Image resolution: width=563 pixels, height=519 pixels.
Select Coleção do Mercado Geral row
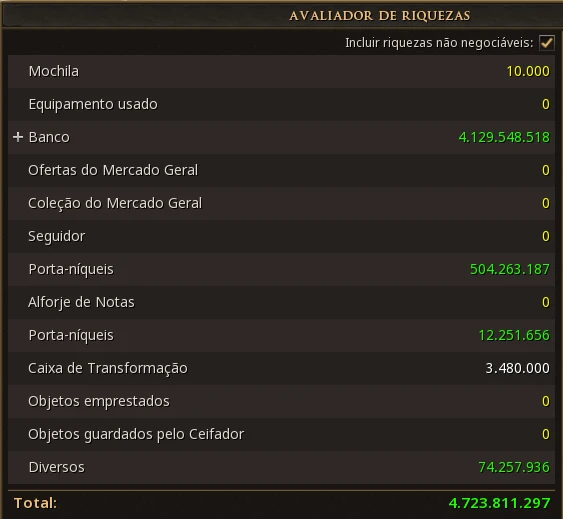(x=281, y=204)
